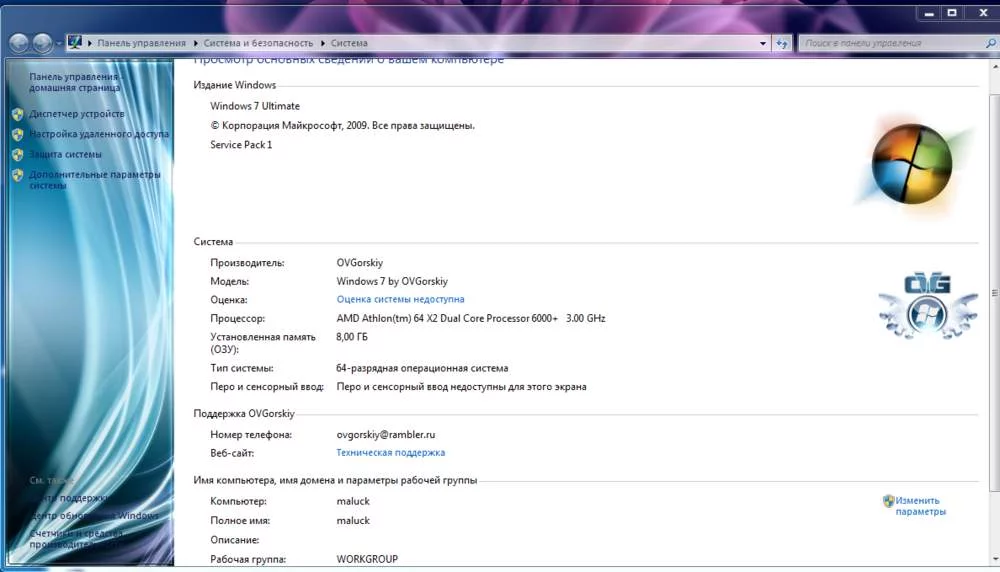Expand arrow after "Панель управления" breadcrumb

pos(195,43)
